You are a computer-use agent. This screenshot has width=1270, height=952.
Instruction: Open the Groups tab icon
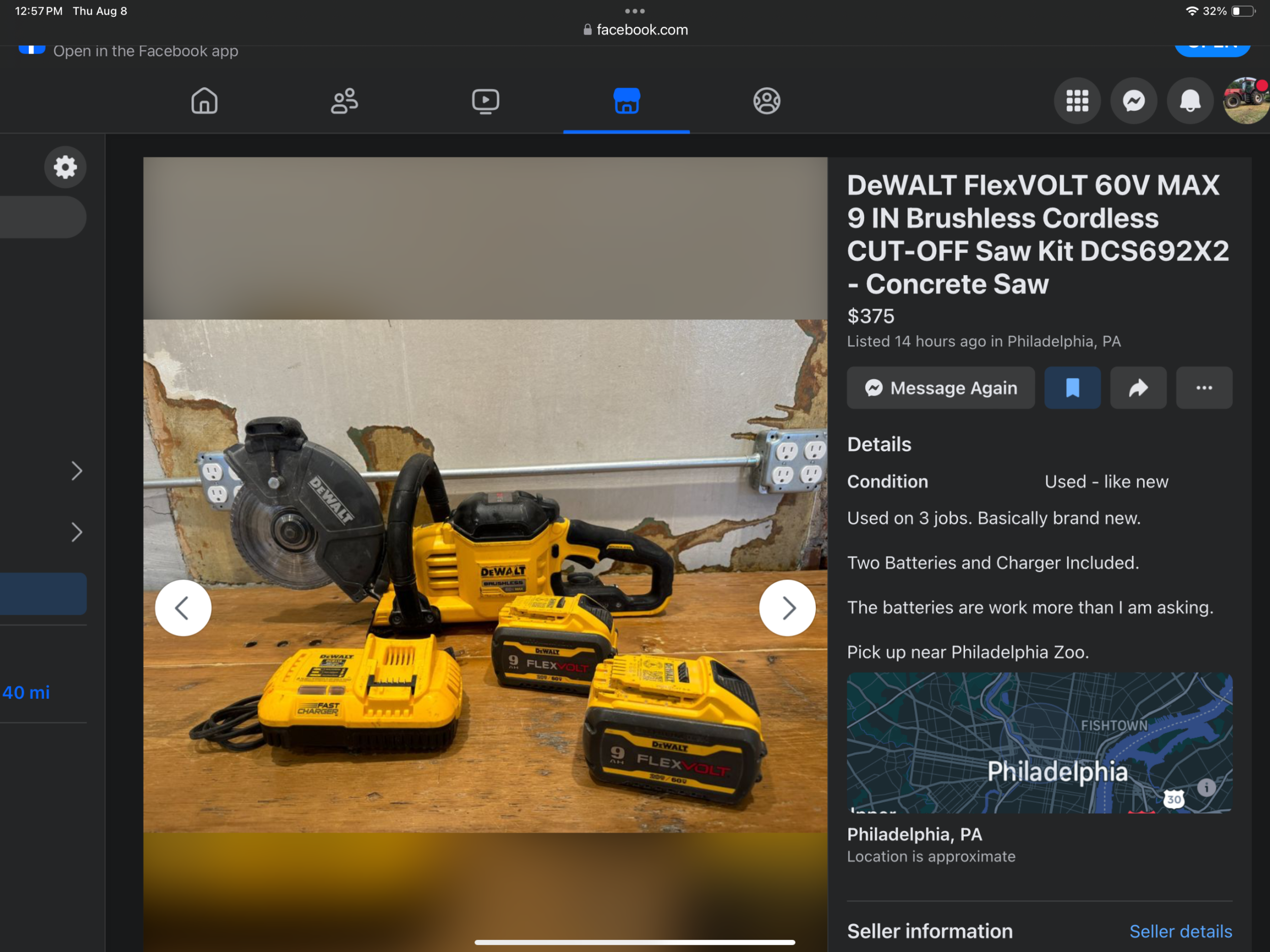tap(767, 101)
